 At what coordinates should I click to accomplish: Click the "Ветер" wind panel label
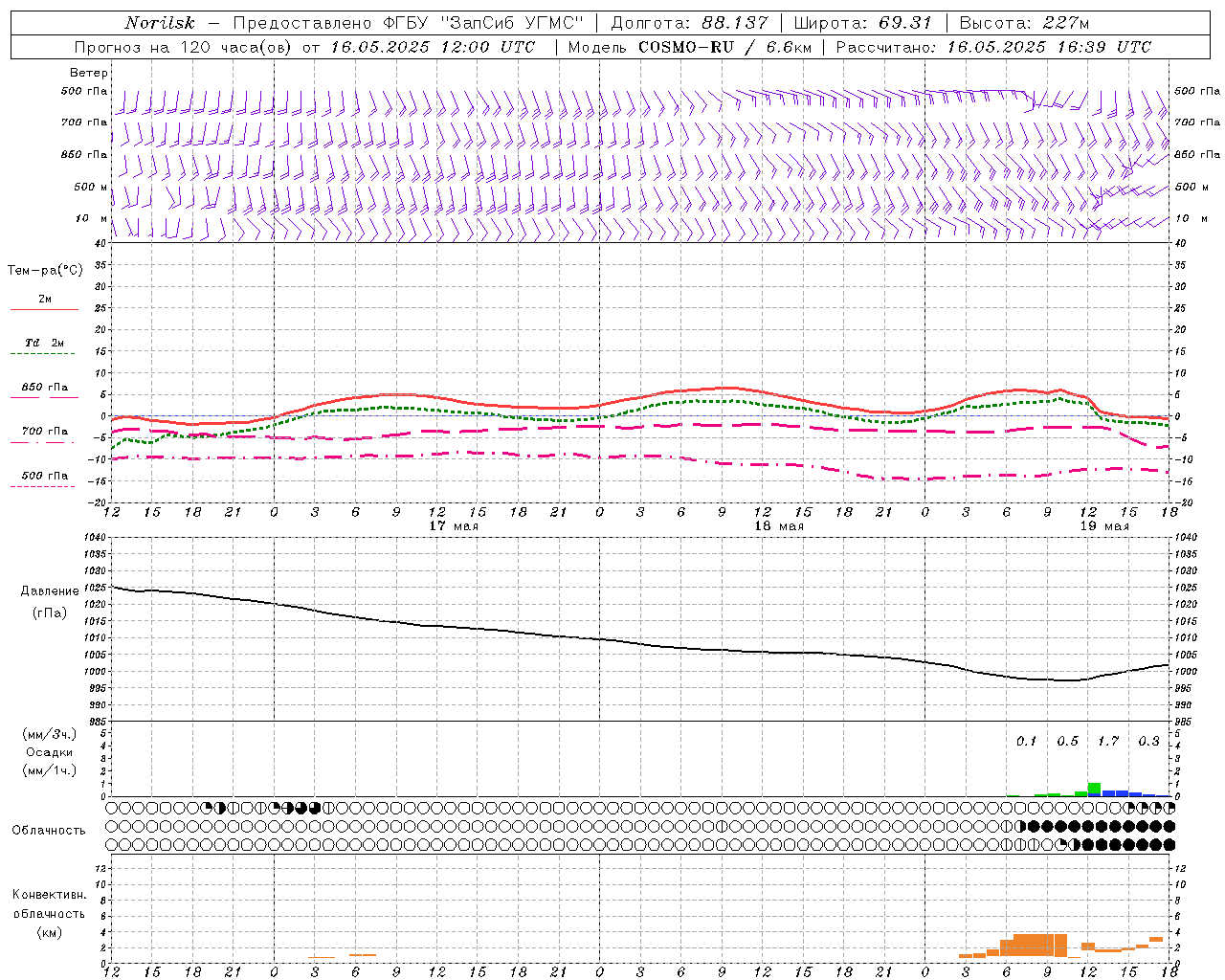89,73
